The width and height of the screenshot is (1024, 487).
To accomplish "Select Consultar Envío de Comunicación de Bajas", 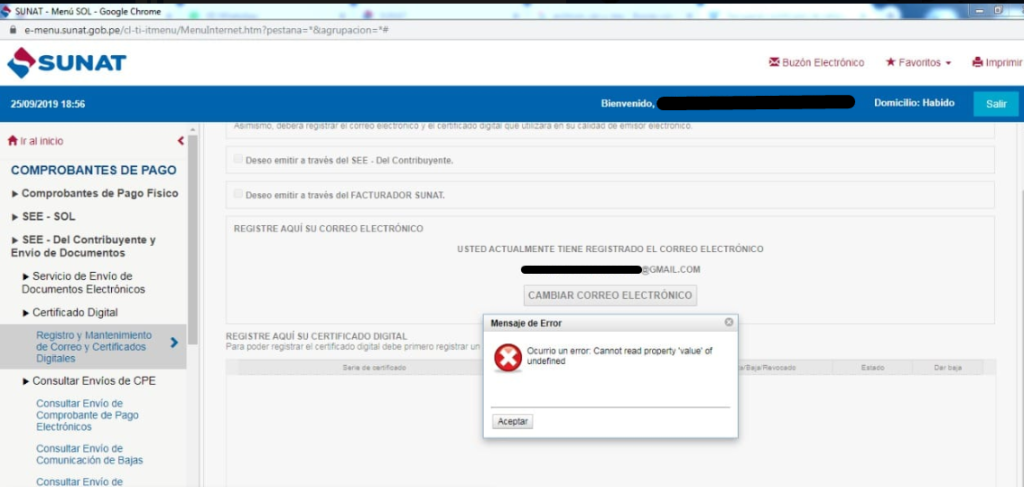I will point(89,454).
